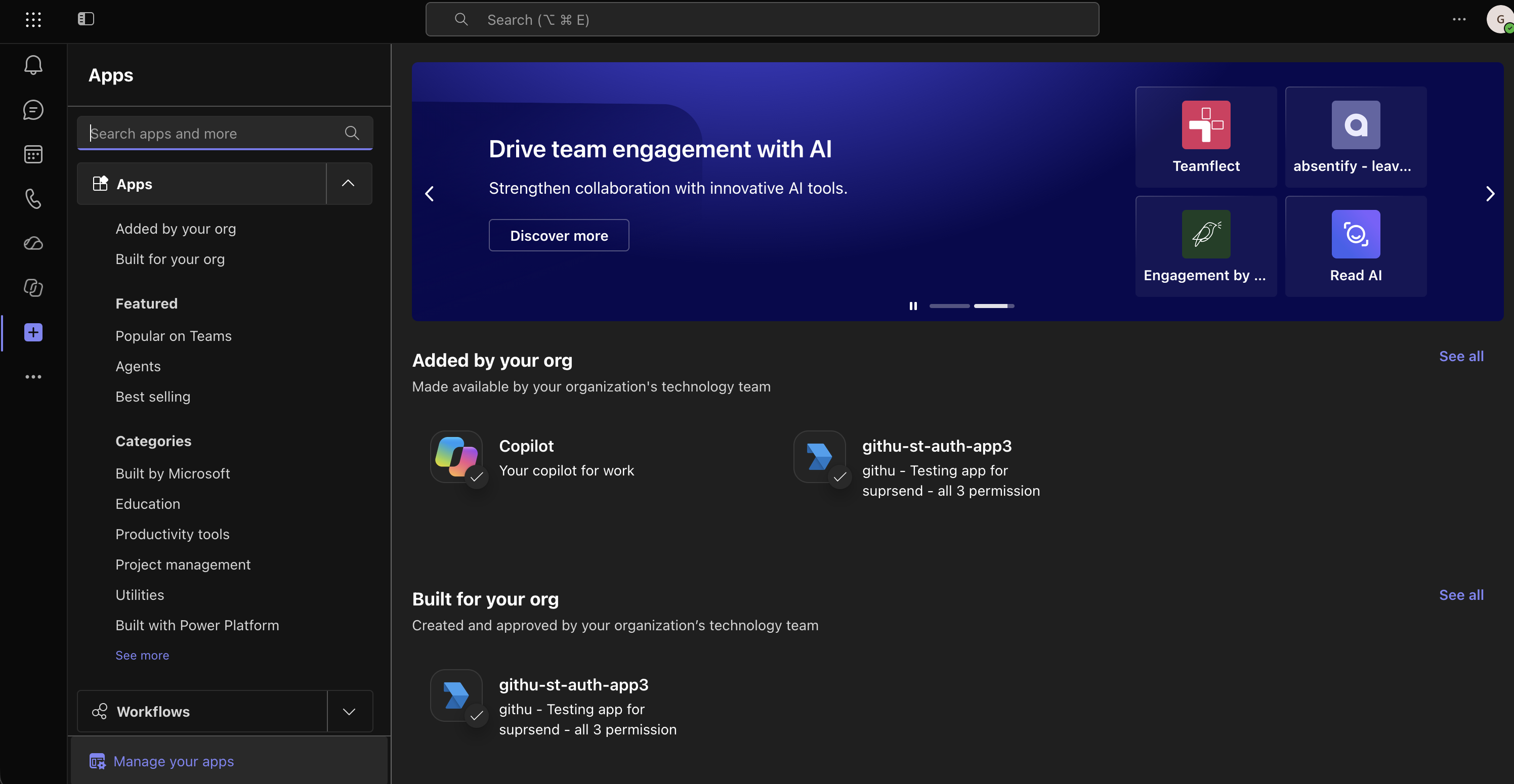Open the profile avatar menu
Image resolution: width=1514 pixels, height=784 pixels.
pyautogui.click(x=1500, y=19)
